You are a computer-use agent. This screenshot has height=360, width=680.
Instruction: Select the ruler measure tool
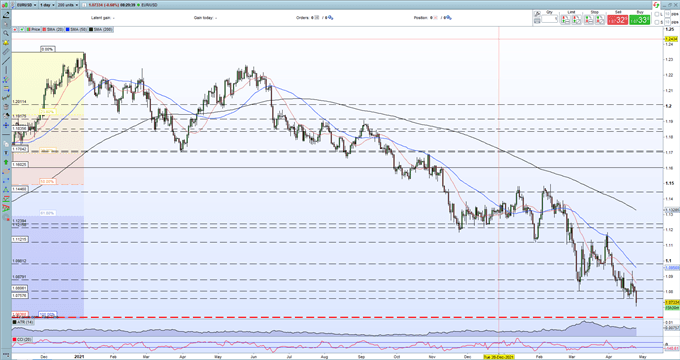pos(6,52)
